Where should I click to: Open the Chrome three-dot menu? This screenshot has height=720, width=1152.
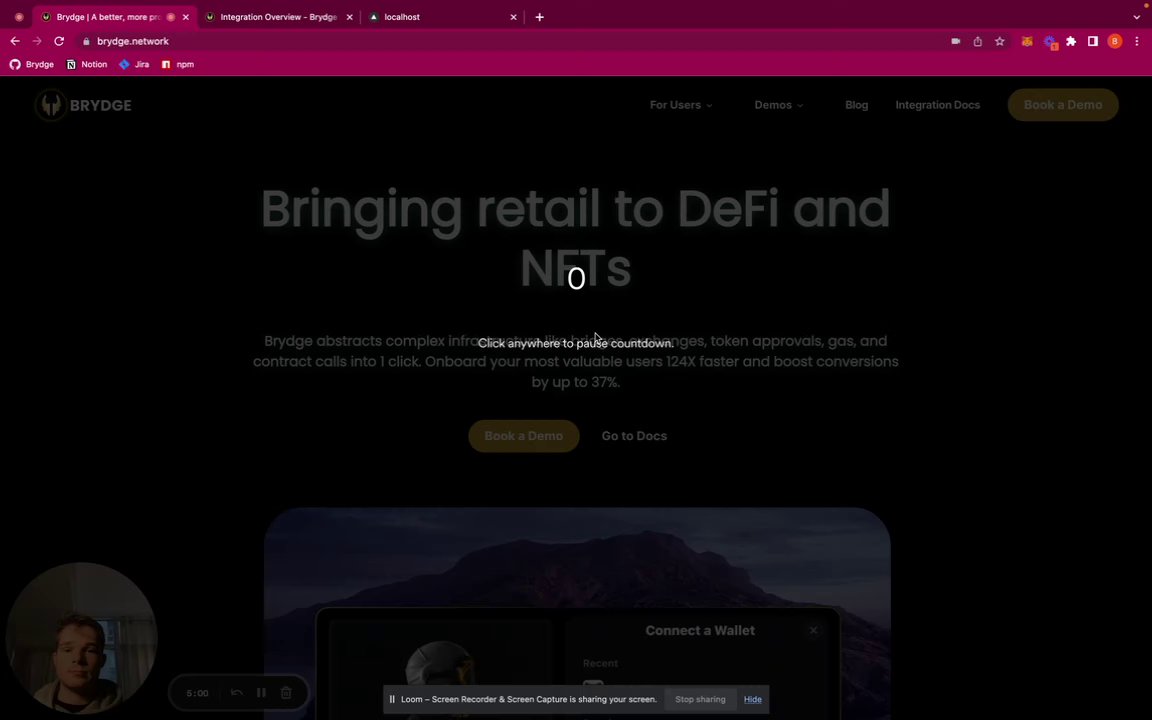[x=1137, y=41]
